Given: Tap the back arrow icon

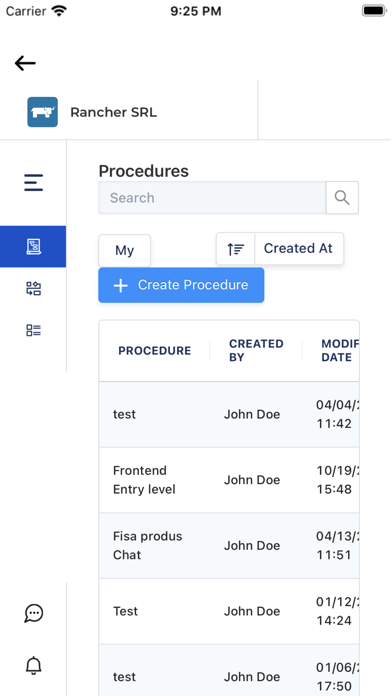Looking at the screenshot, I should click(x=25, y=63).
